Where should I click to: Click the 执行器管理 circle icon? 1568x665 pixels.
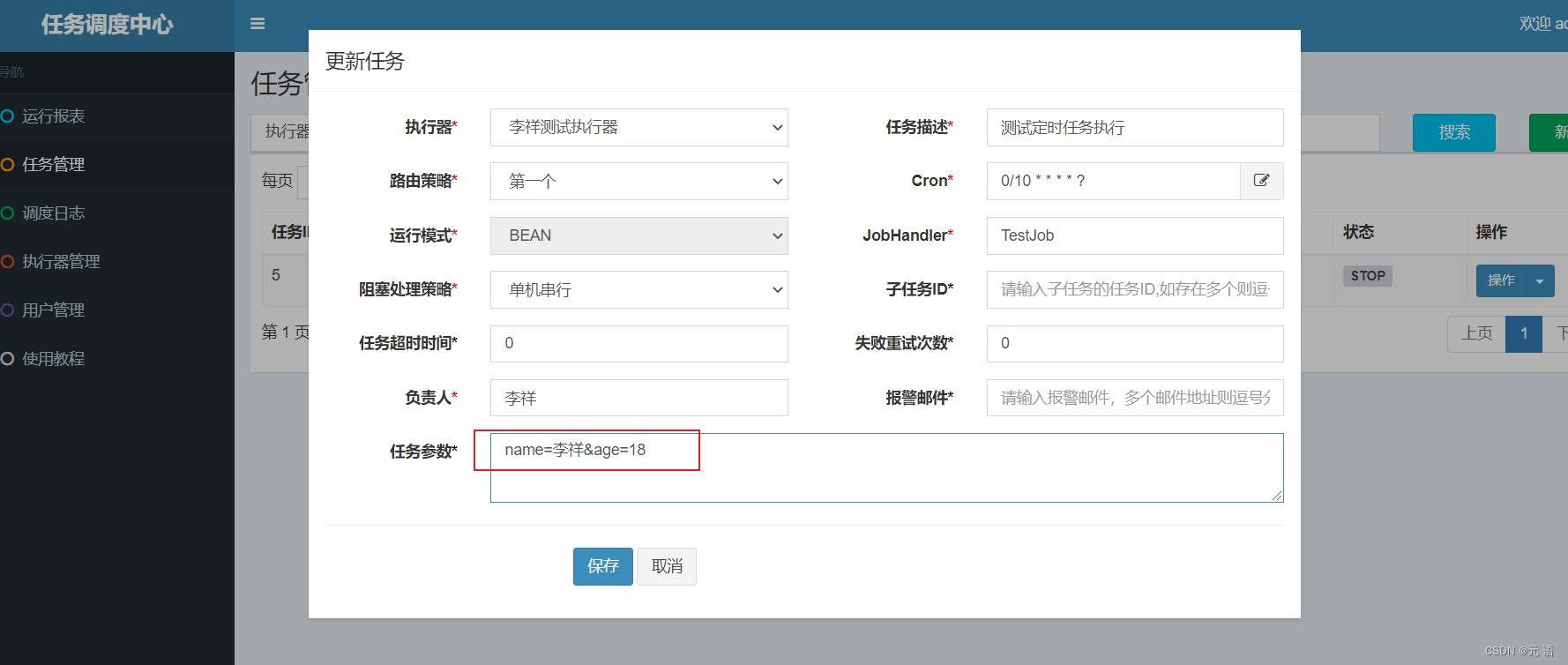click(7, 262)
